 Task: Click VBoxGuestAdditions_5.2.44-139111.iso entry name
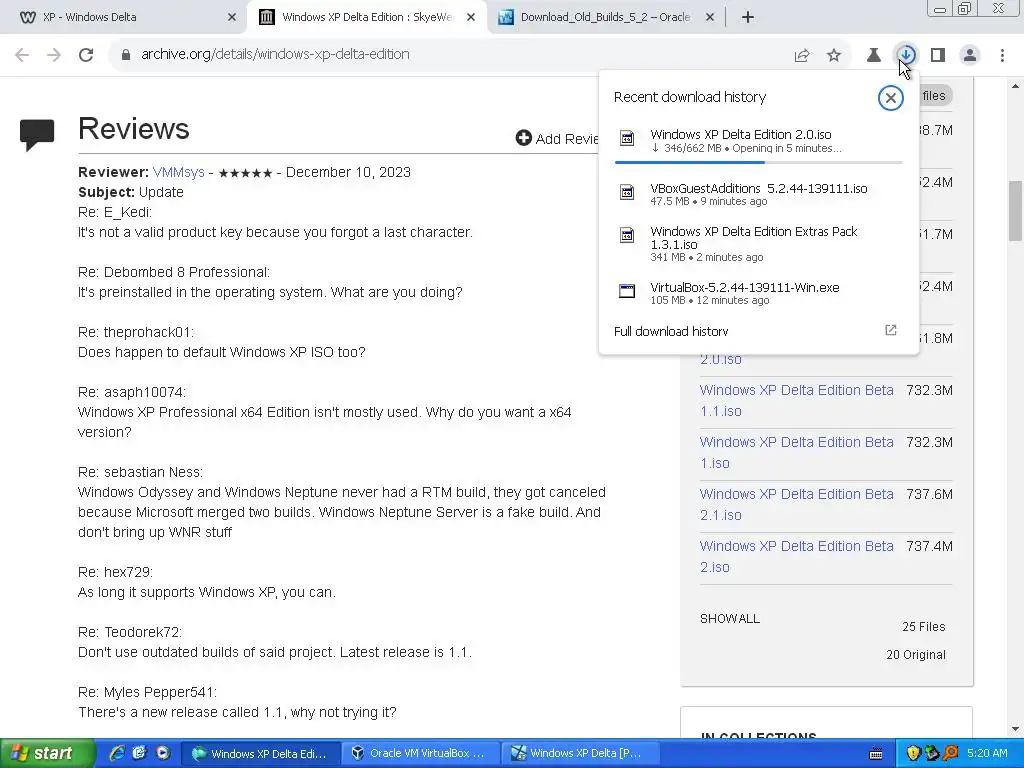[759, 189]
